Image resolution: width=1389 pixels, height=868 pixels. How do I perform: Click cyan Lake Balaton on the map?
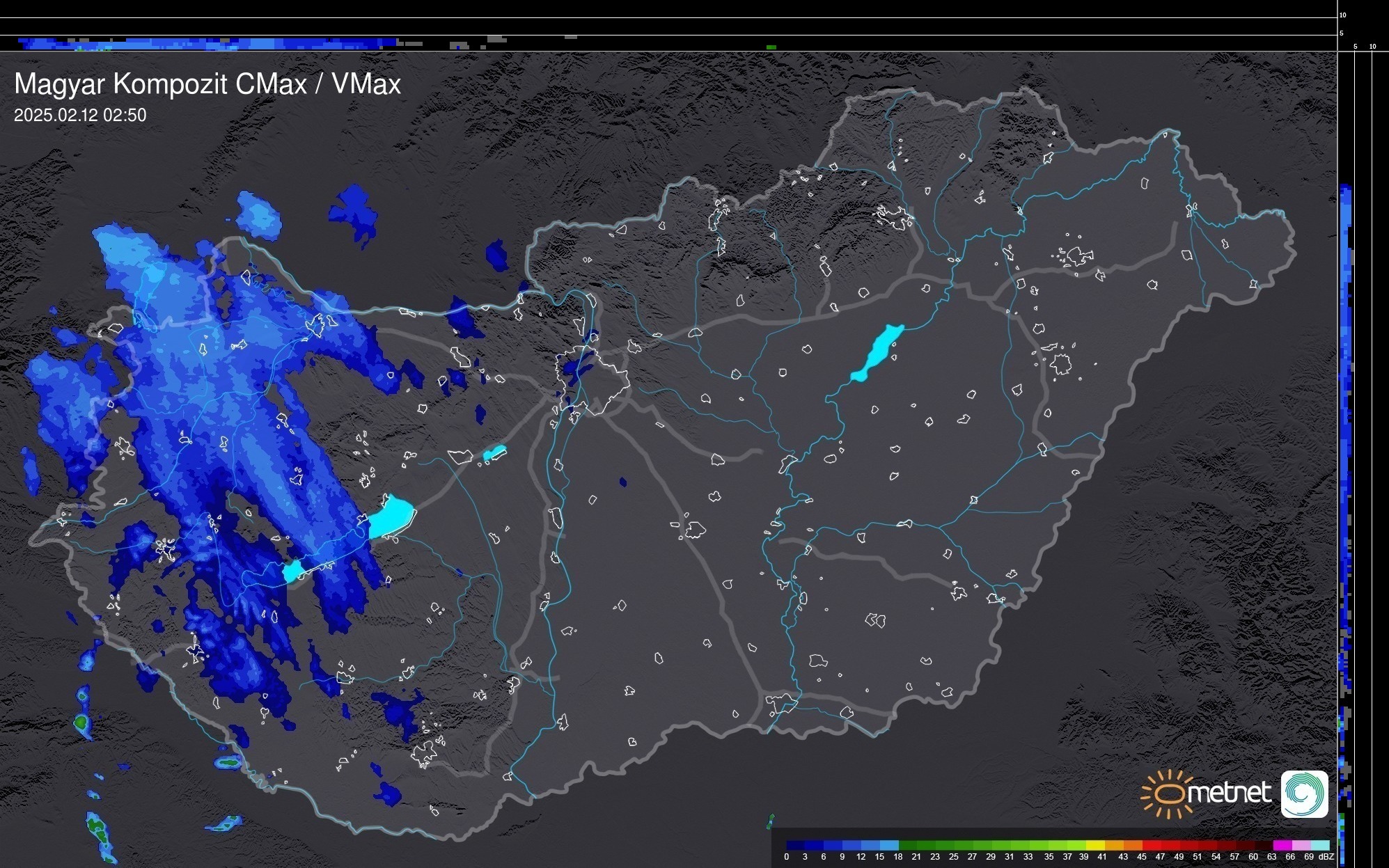[x=391, y=516]
